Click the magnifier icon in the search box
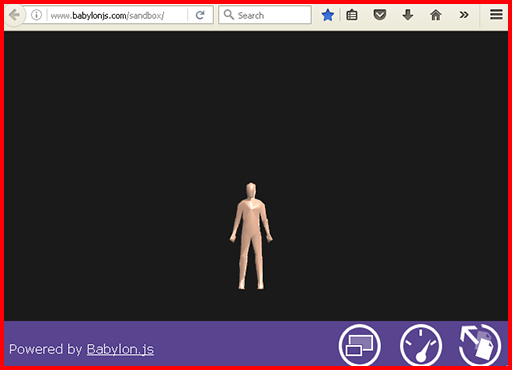Image resolution: width=512 pixels, height=370 pixels. tap(229, 15)
